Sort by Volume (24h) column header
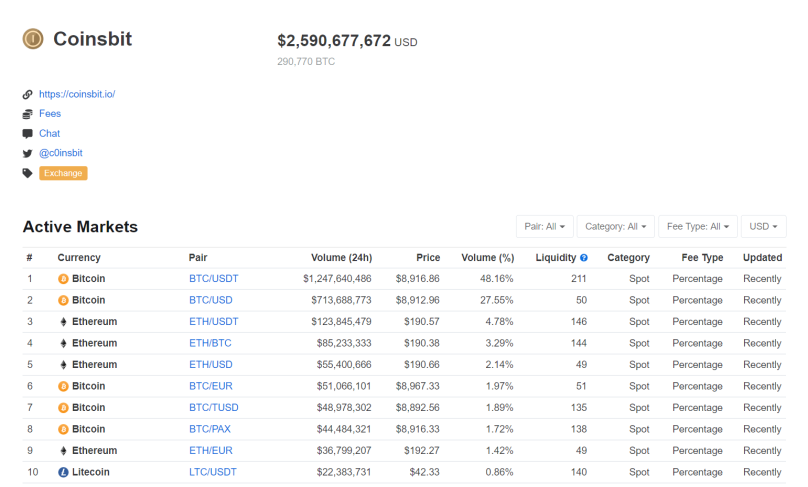This screenshot has width=808, height=487. (x=341, y=258)
